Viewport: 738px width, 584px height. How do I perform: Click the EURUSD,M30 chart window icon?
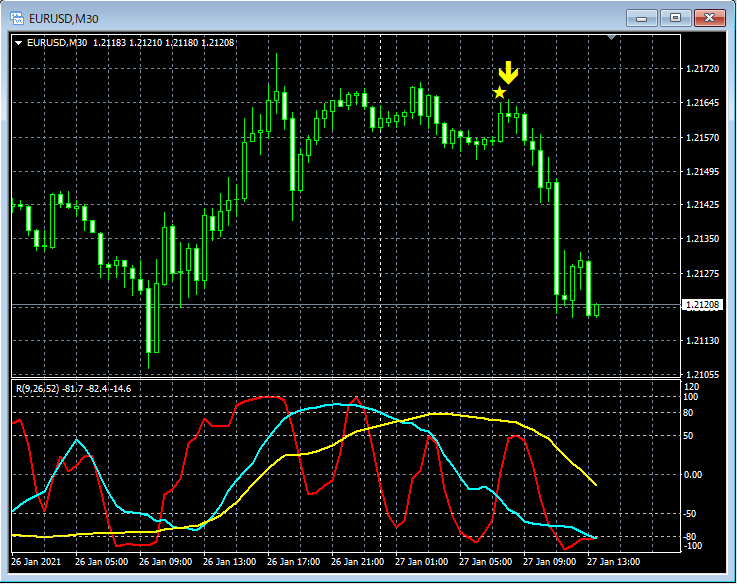tap(17, 18)
